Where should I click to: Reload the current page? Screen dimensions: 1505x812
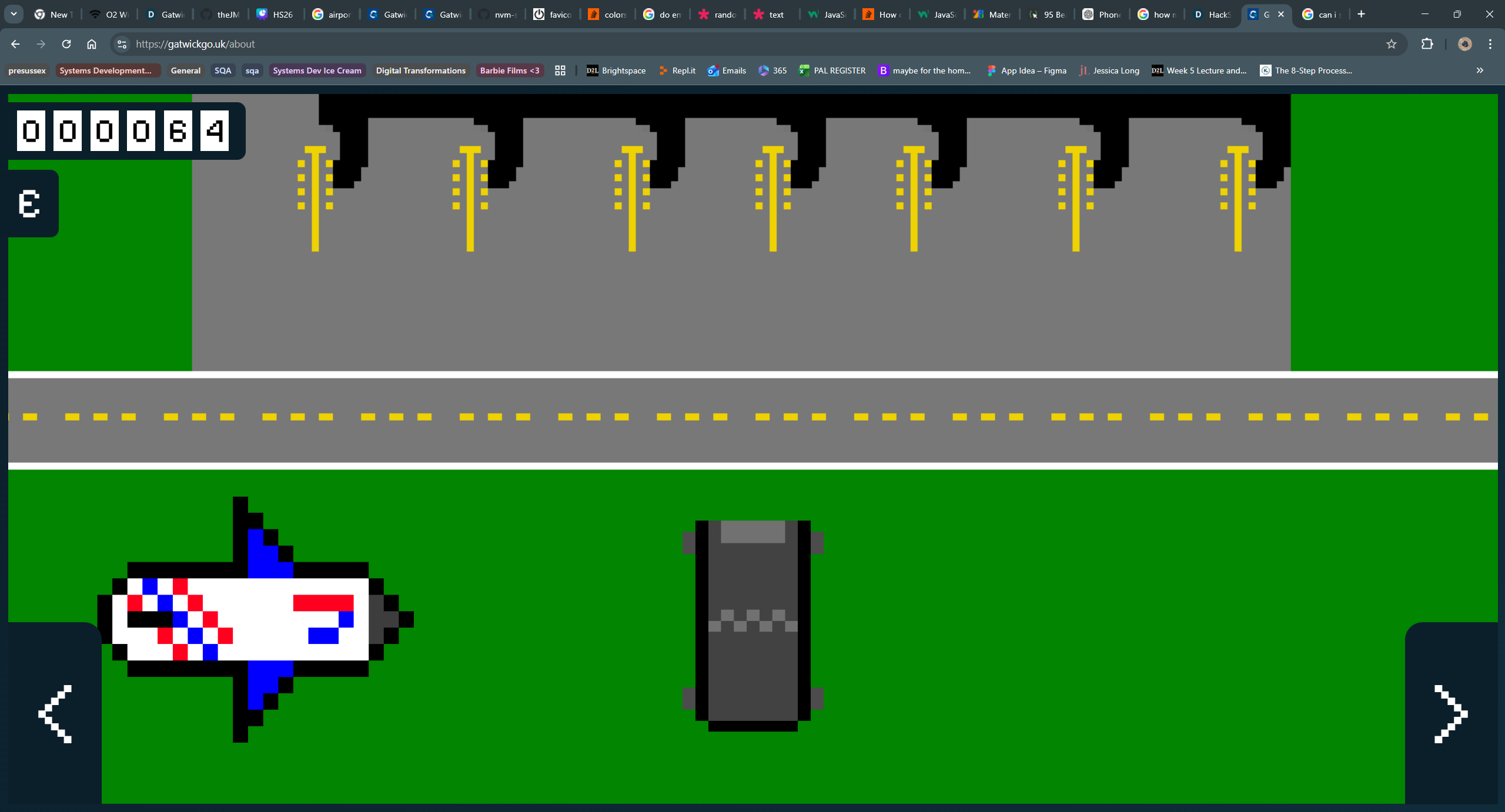(66, 44)
